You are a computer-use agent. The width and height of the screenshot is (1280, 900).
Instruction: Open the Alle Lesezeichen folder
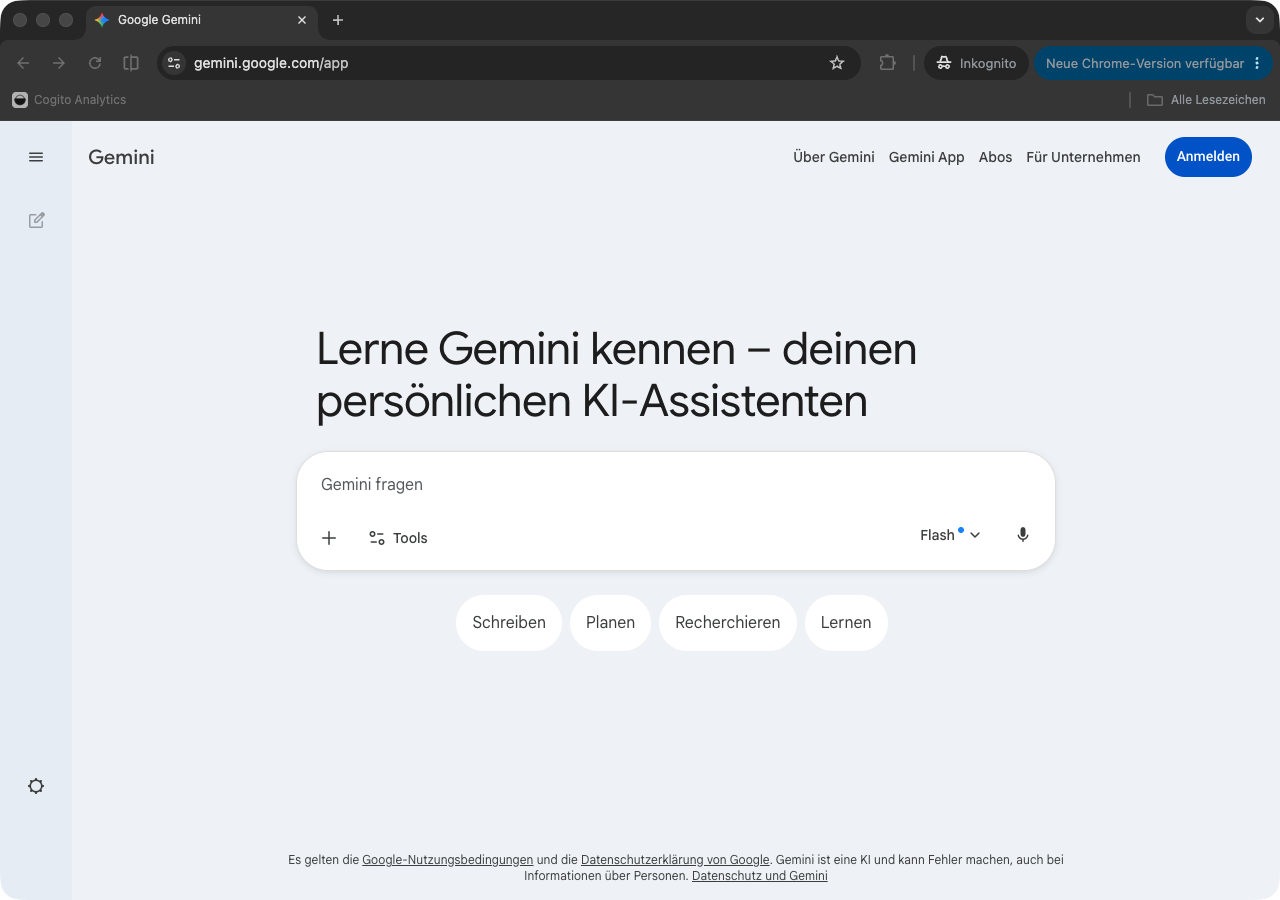tap(1206, 100)
